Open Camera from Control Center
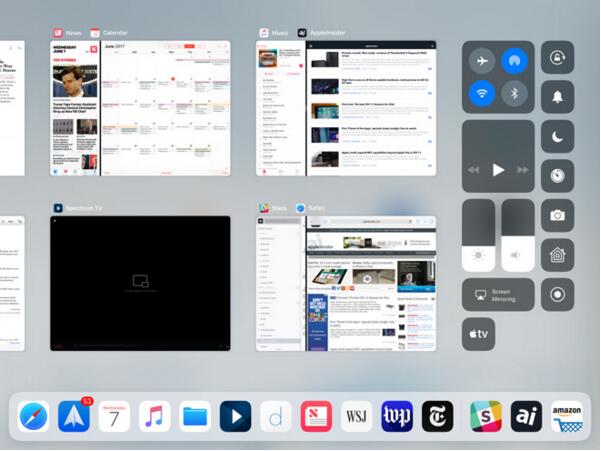Screen dimensions: 601x451 coord(557,215)
